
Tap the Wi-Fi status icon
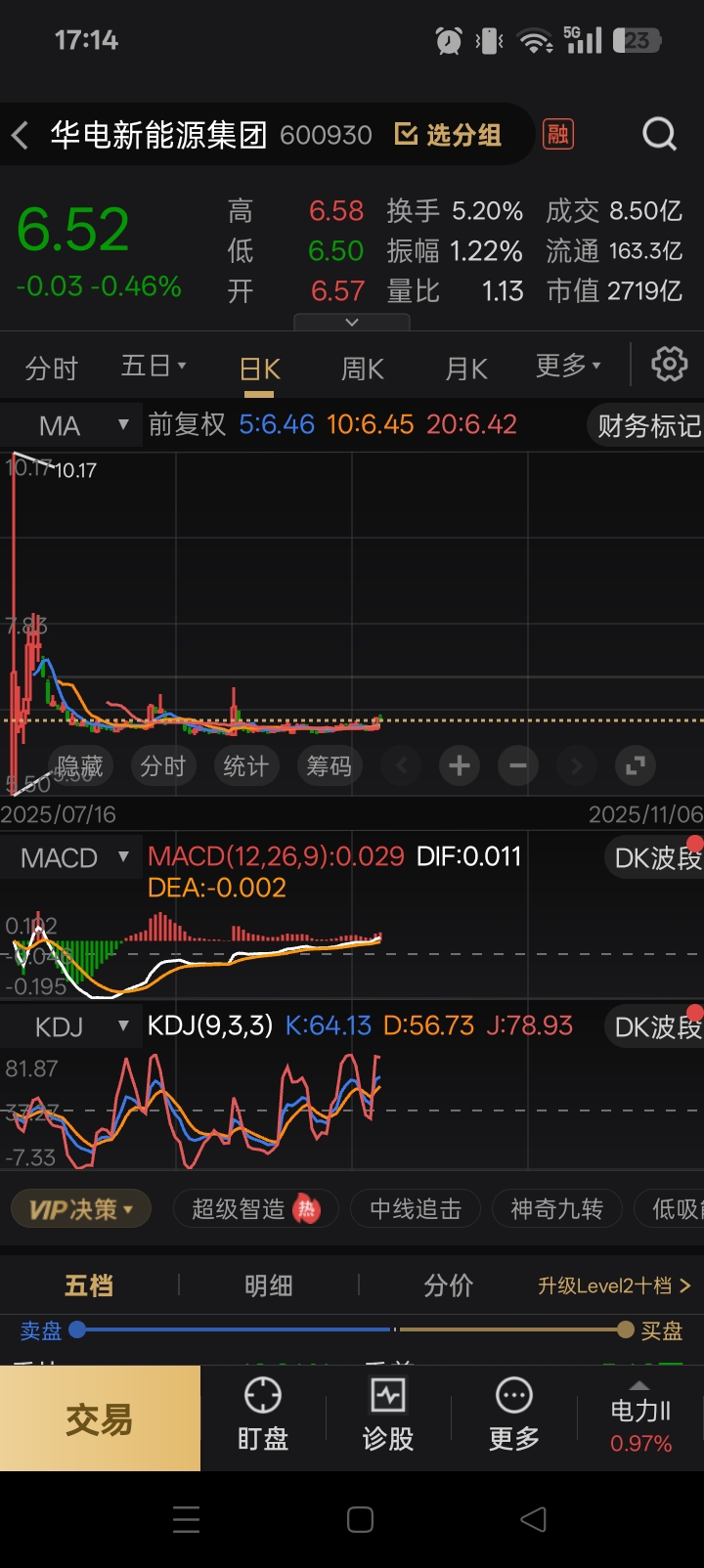[535, 40]
